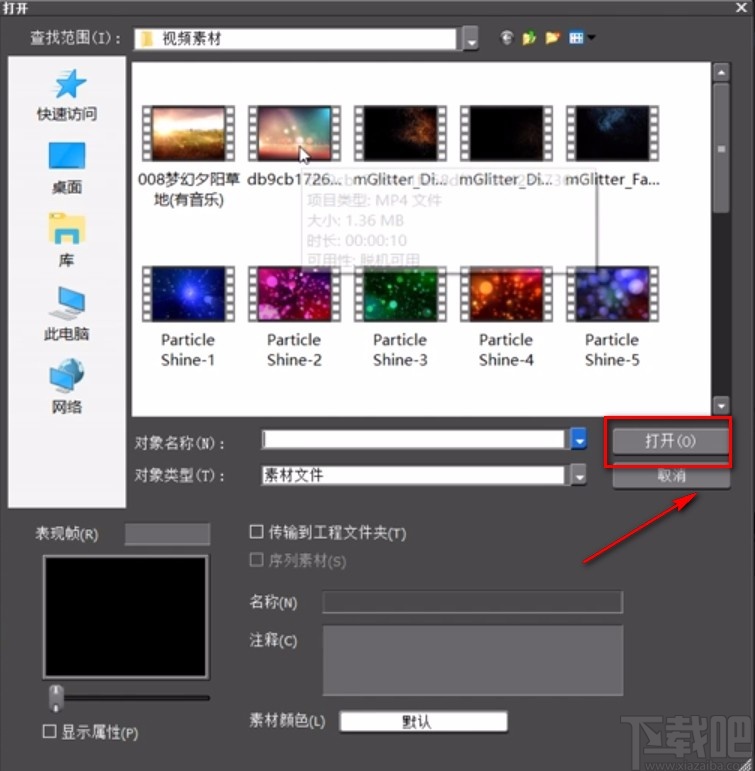Click the poster frame slider handle
This screenshot has width=755, height=771.
tap(56, 698)
